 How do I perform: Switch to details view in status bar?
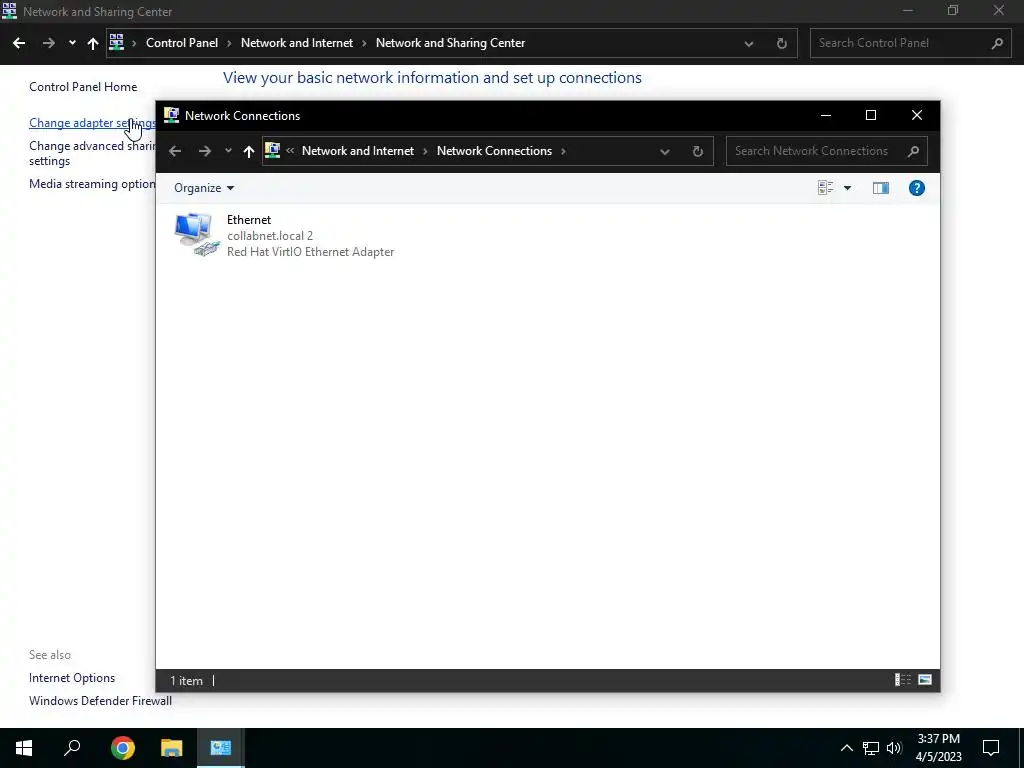coord(903,680)
